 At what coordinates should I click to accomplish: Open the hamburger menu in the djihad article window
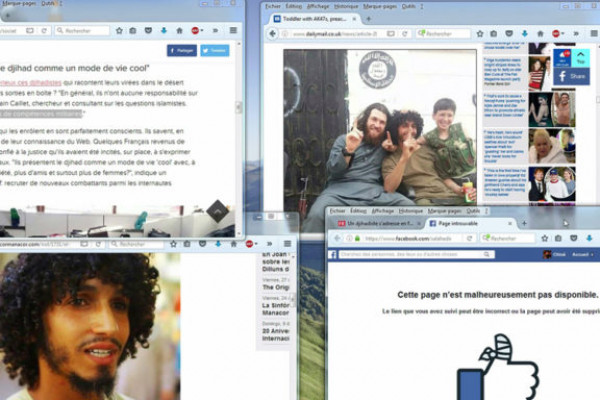coord(234,31)
